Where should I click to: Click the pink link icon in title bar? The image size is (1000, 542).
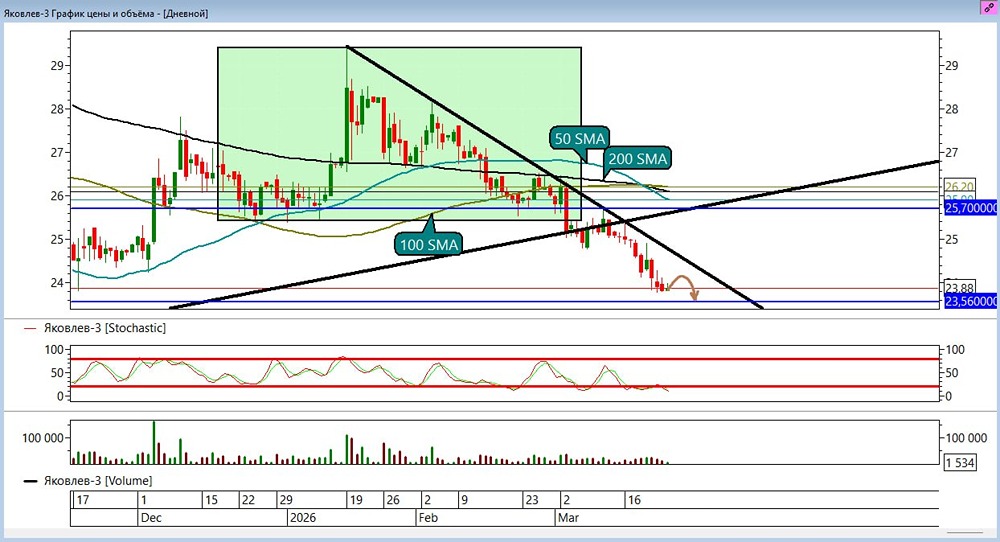click(x=989, y=8)
